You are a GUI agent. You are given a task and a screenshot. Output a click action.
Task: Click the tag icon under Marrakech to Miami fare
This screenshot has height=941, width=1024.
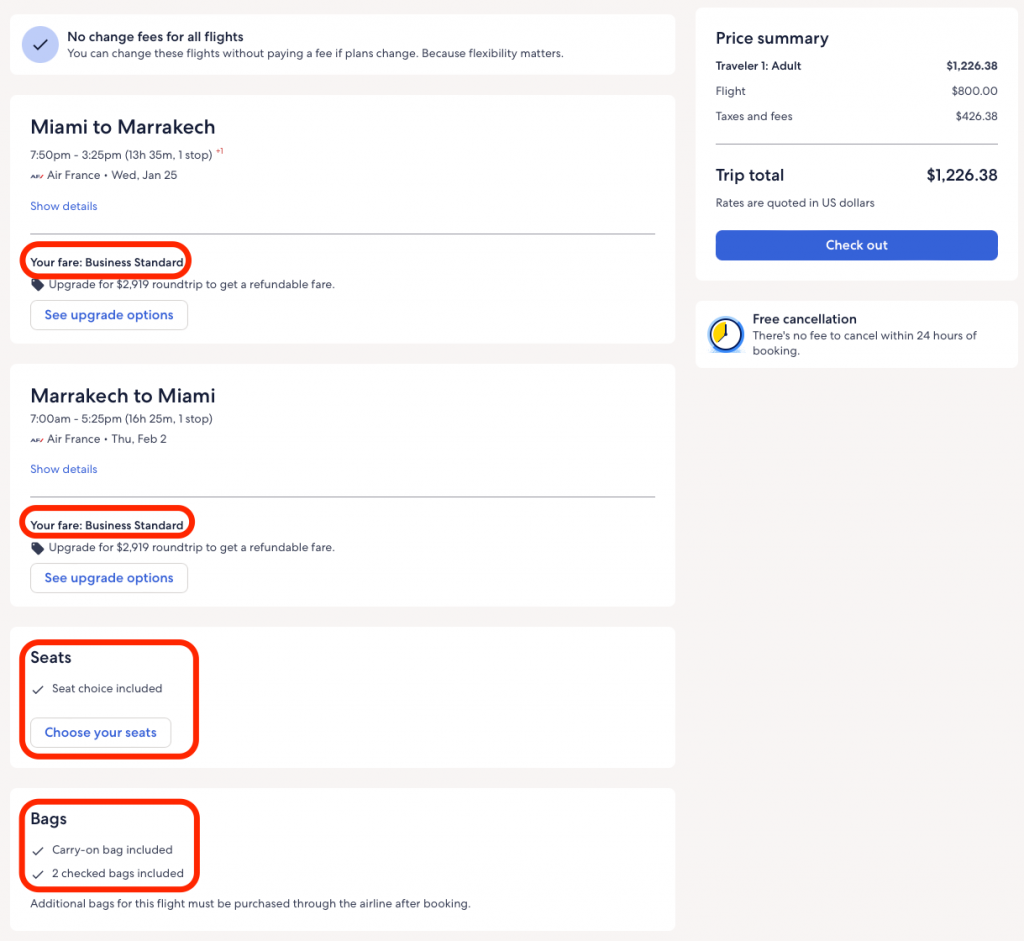pos(38,548)
